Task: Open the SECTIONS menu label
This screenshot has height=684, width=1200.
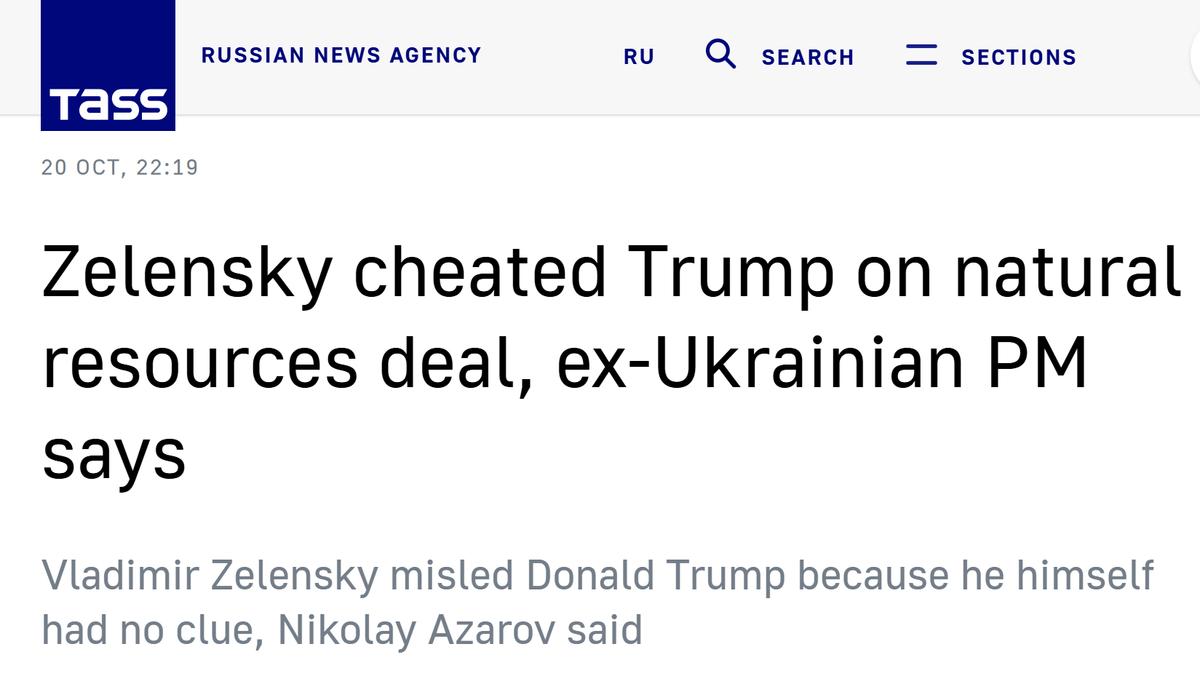Action: (1018, 58)
